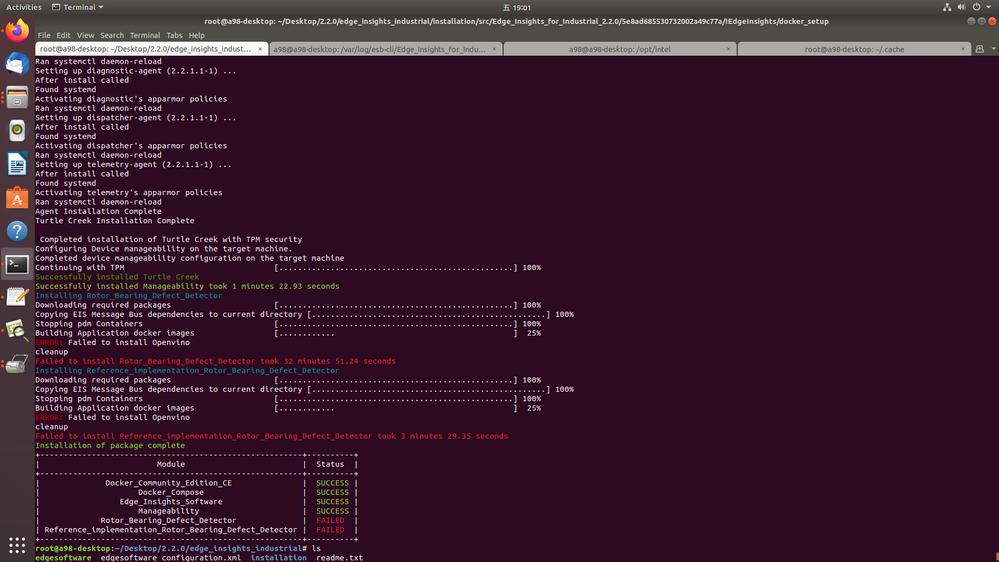Click 'Docker_Compose' module cell
This screenshot has width=999, height=562.
(x=171, y=493)
